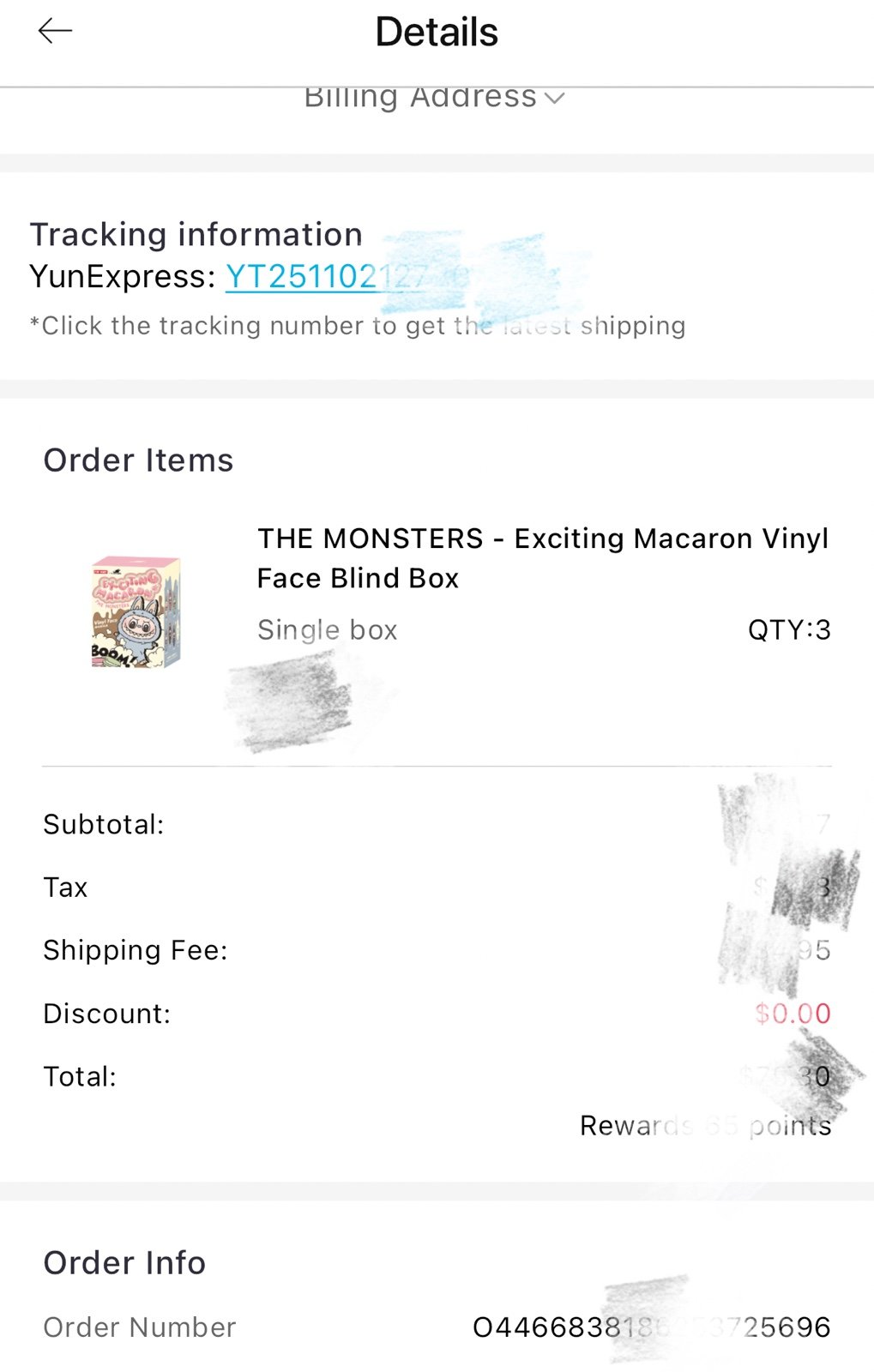Image resolution: width=874 pixels, height=1372 pixels.
Task: Tap the Single box variant label
Action: pos(328,630)
